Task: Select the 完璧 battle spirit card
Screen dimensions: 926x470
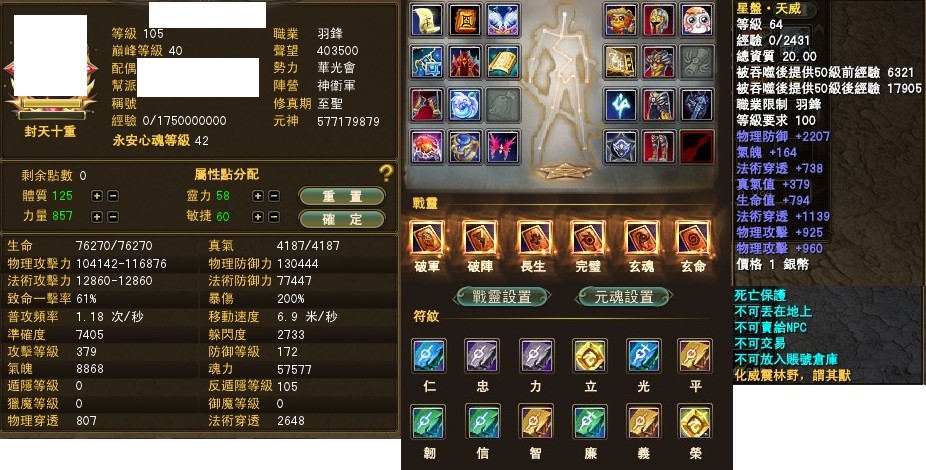Action: (x=588, y=239)
